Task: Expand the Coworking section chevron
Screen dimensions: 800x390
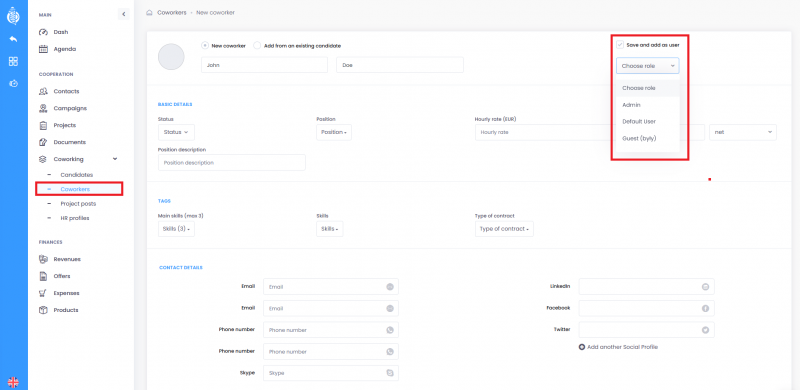Action: tap(115, 159)
